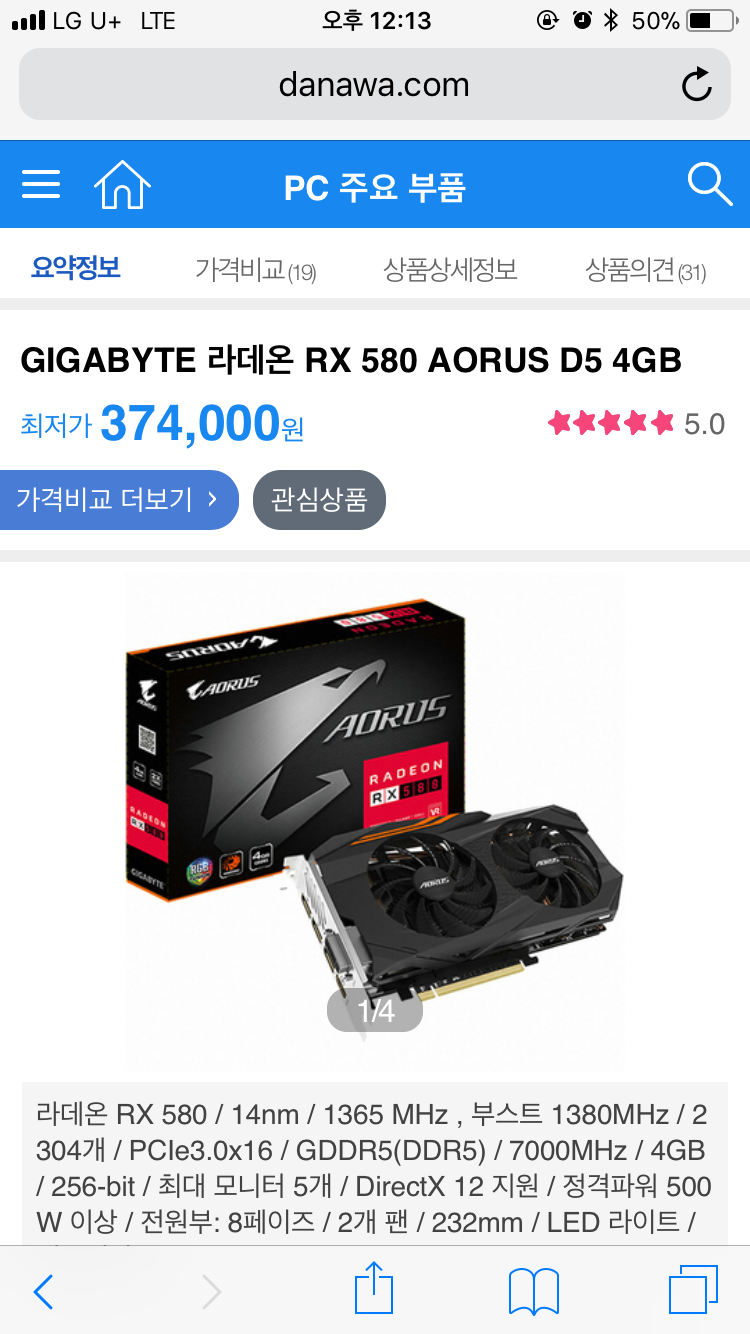Image resolution: width=750 pixels, height=1334 pixels.
Task: Select the 상품의견 (31) tab
Action: (646, 269)
